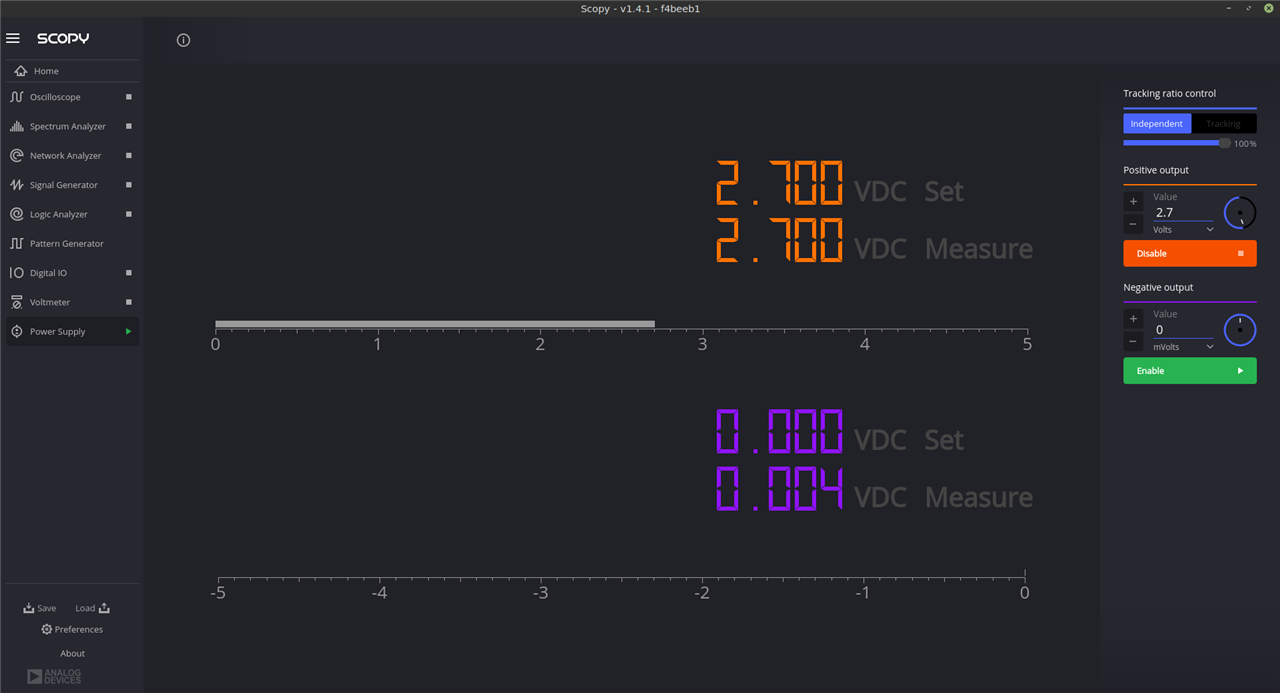Toggle the Network Analyzer run square
Screen dimensions: 1280x693
[x=128, y=156]
